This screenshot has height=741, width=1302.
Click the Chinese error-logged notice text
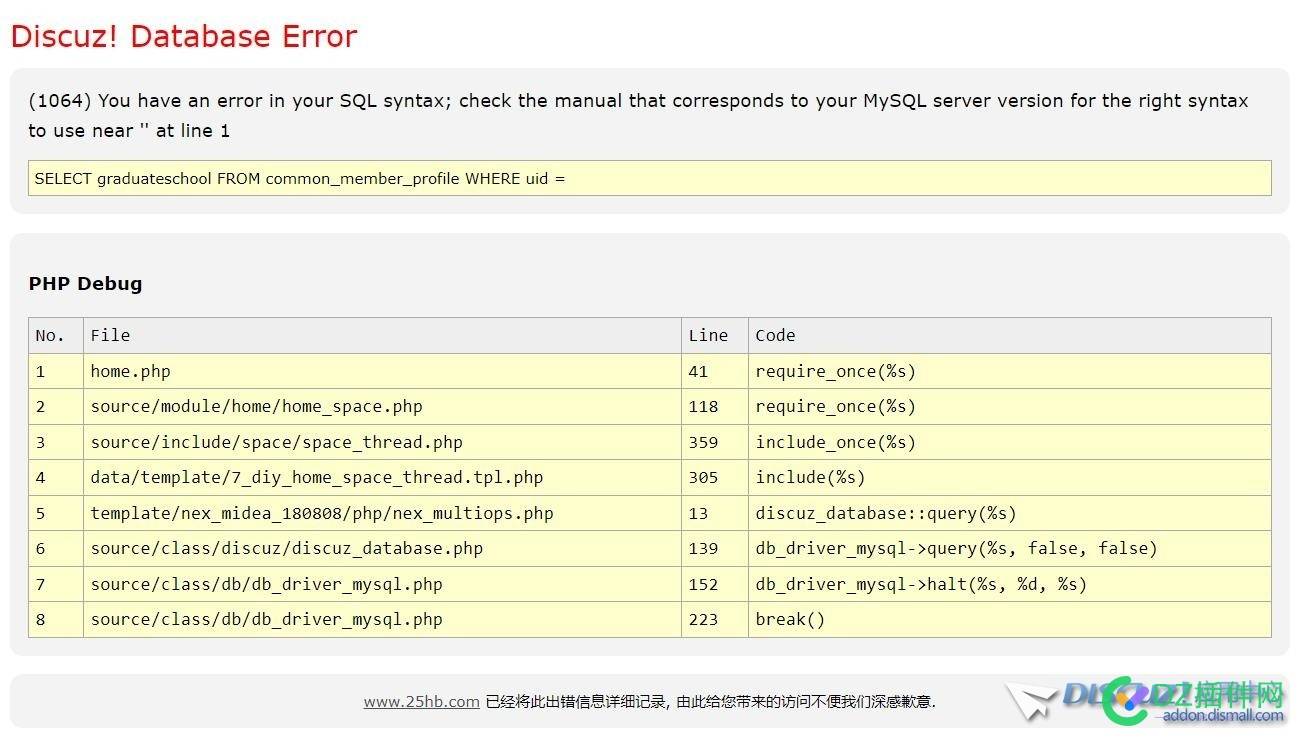710,702
